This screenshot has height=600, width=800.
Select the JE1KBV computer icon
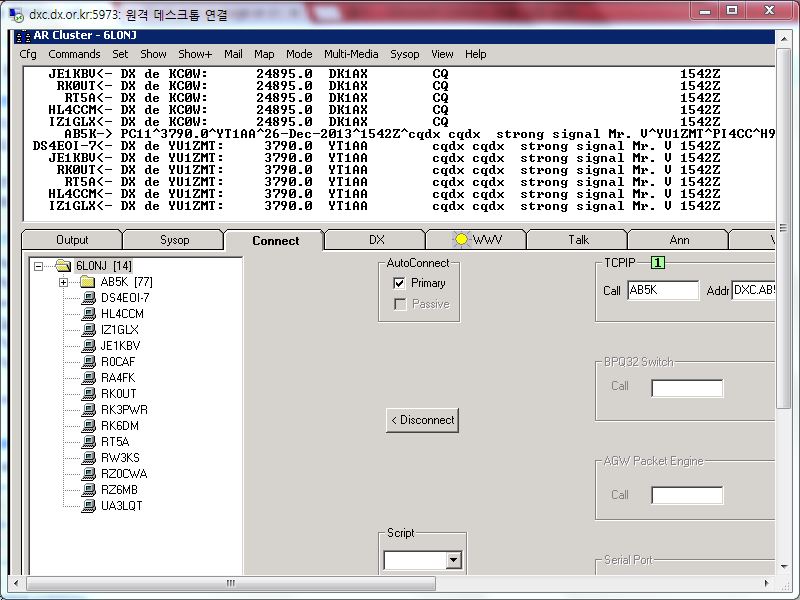click(x=89, y=345)
